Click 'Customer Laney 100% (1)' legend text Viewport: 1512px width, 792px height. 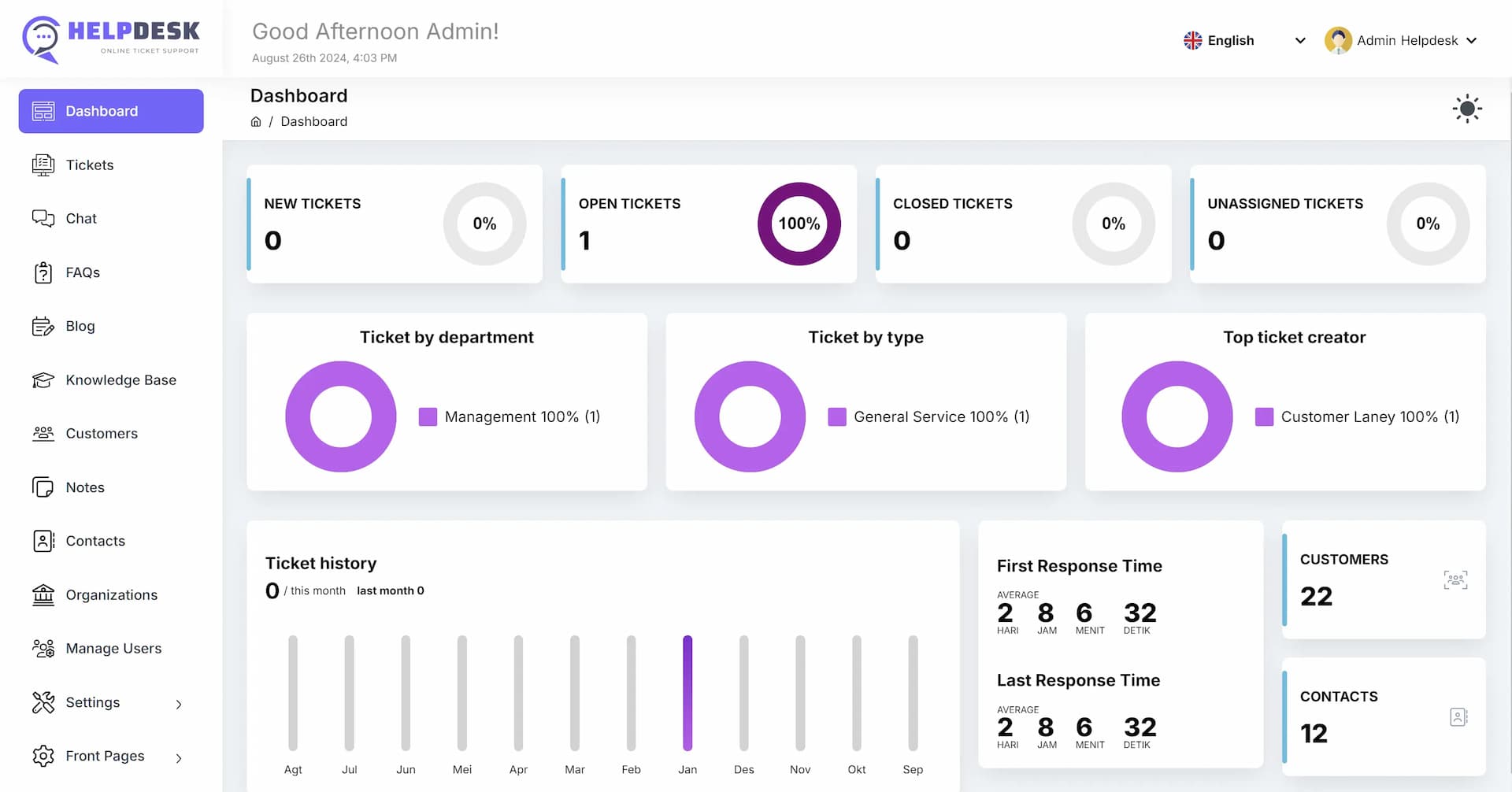[1370, 416]
